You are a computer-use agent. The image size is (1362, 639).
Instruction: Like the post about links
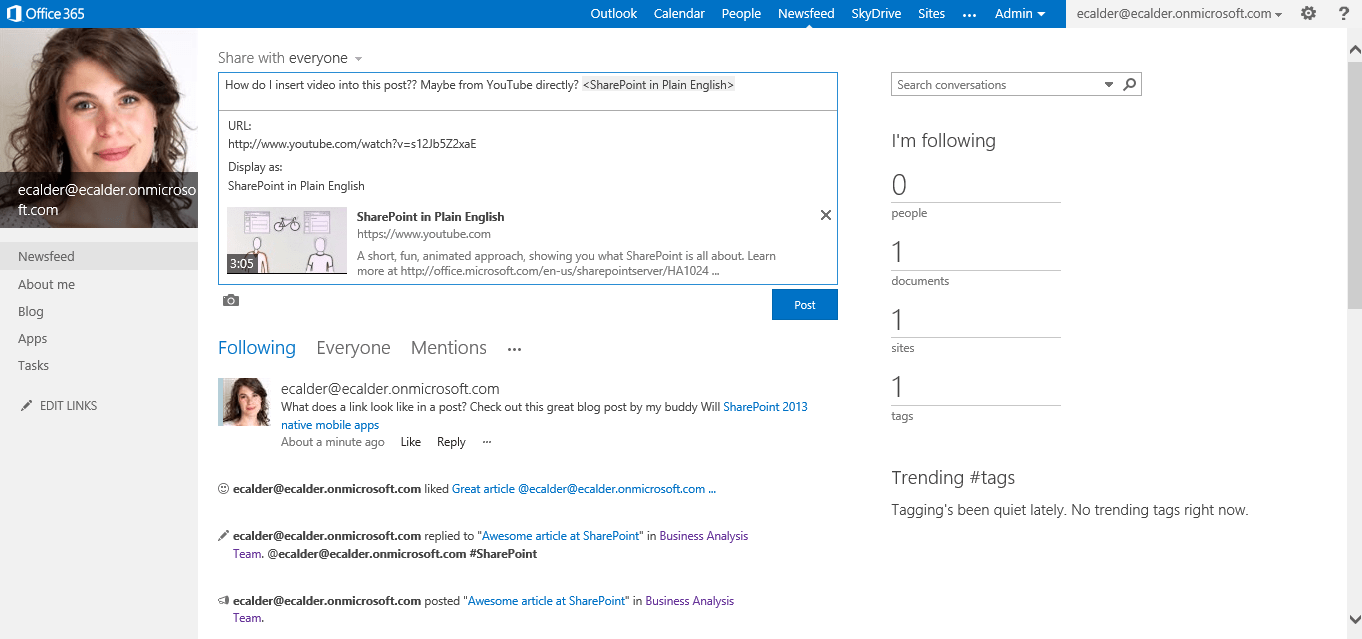[411, 442]
